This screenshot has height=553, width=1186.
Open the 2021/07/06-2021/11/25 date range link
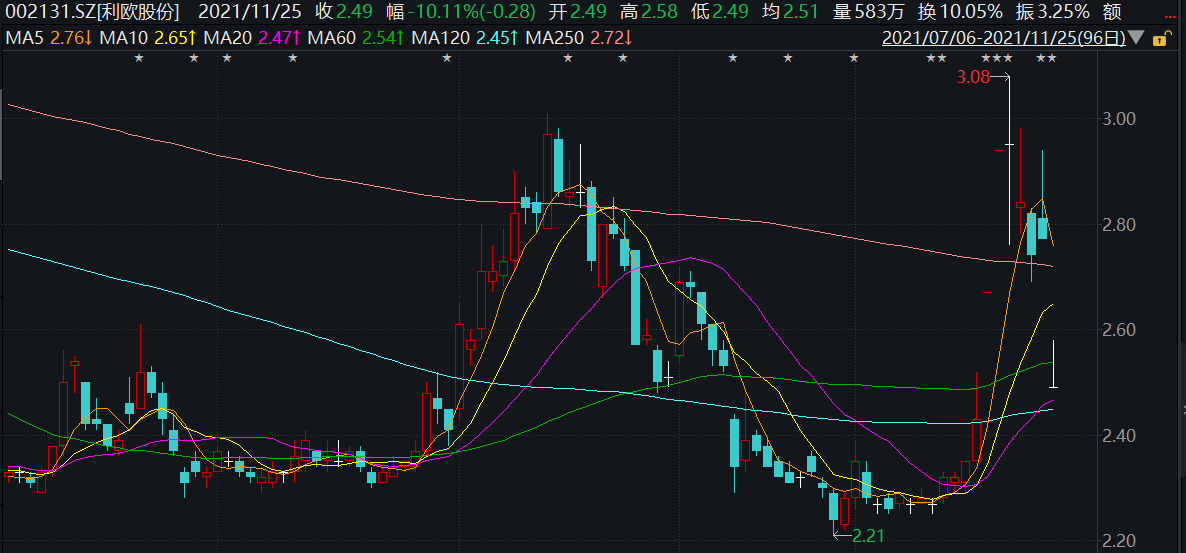tap(1003, 39)
